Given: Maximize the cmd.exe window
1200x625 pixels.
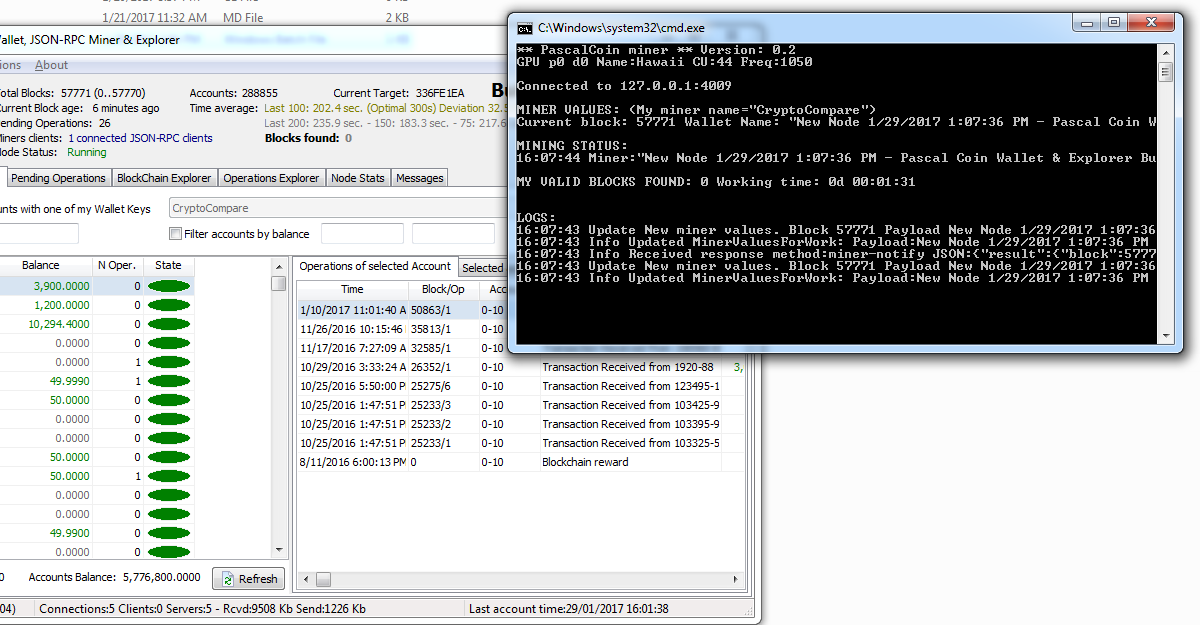Looking at the screenshot, I should coord(1115,21).
